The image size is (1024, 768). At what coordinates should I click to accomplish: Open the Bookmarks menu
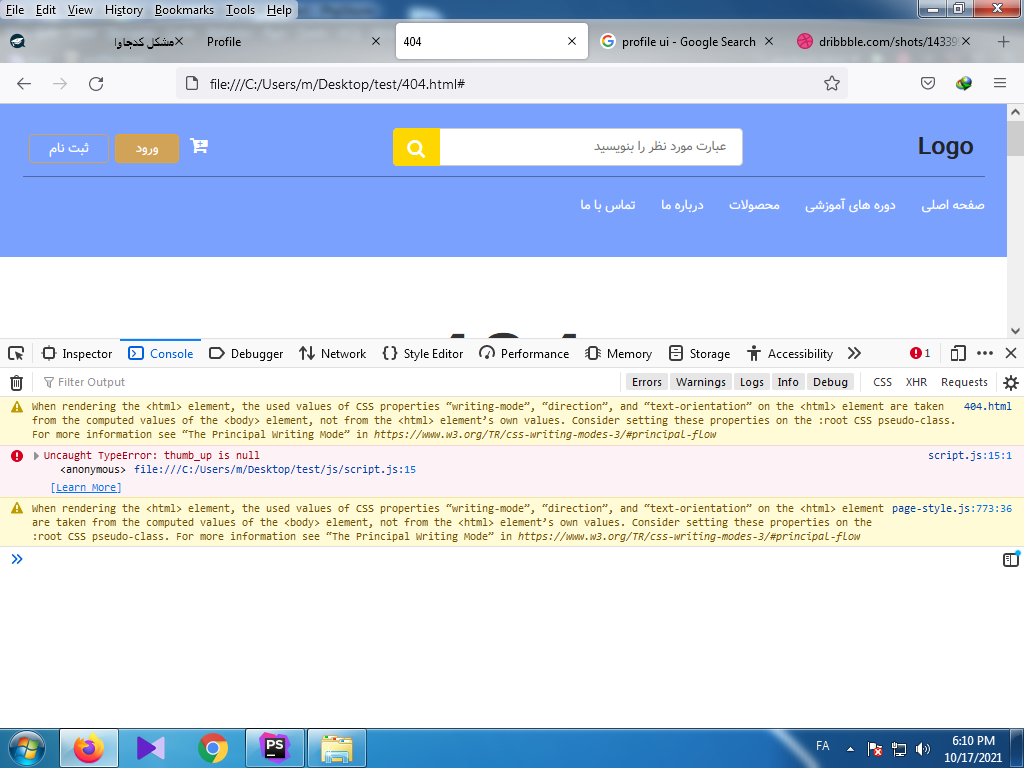184,10
